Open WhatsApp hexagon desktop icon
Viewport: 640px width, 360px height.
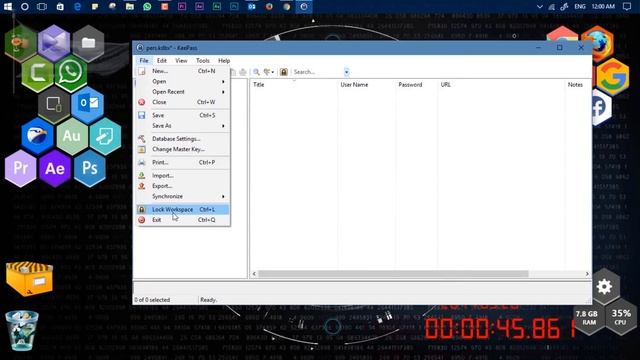[x=71, y=73]
